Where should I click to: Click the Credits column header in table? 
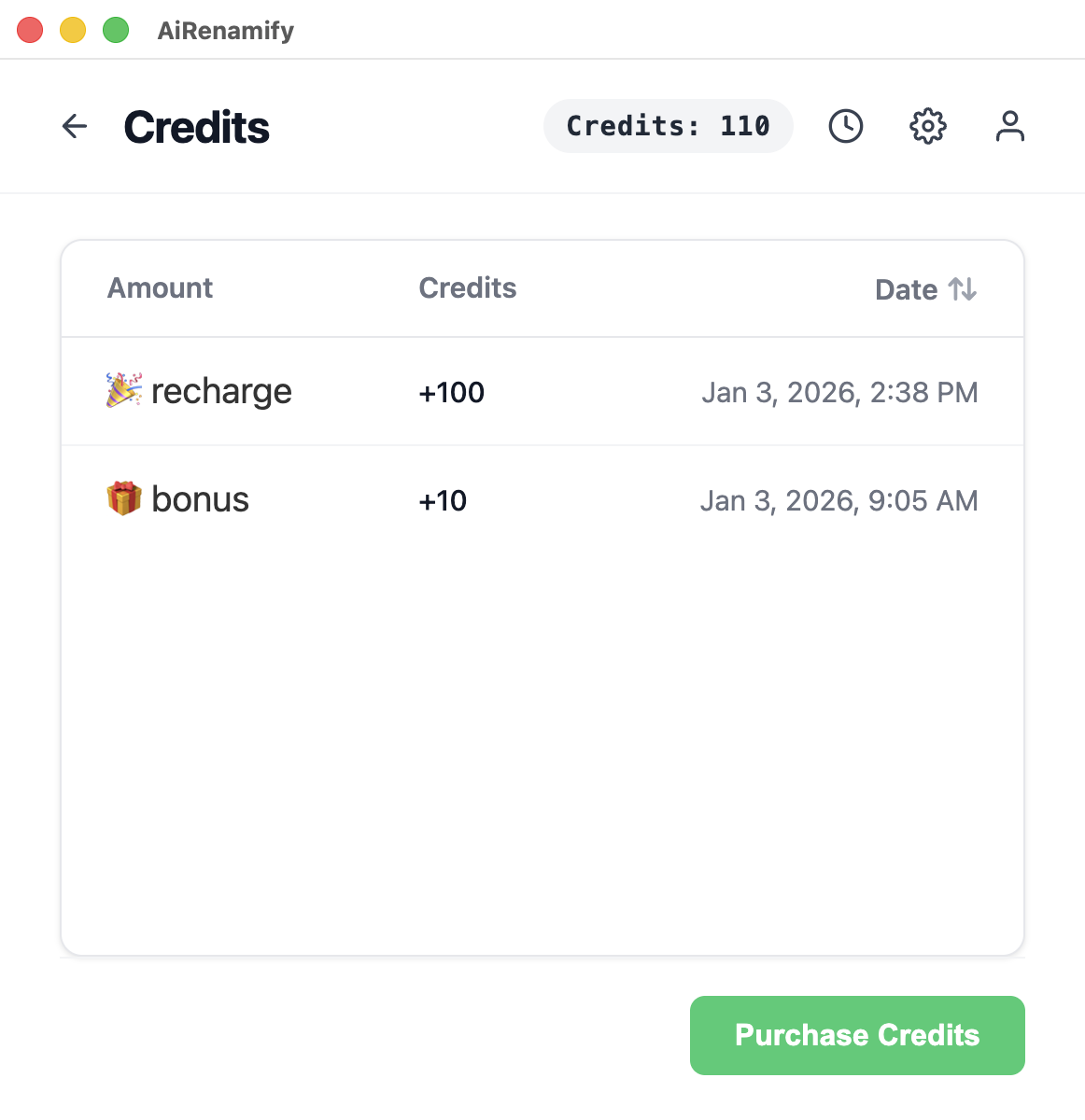tap(468, 288)
